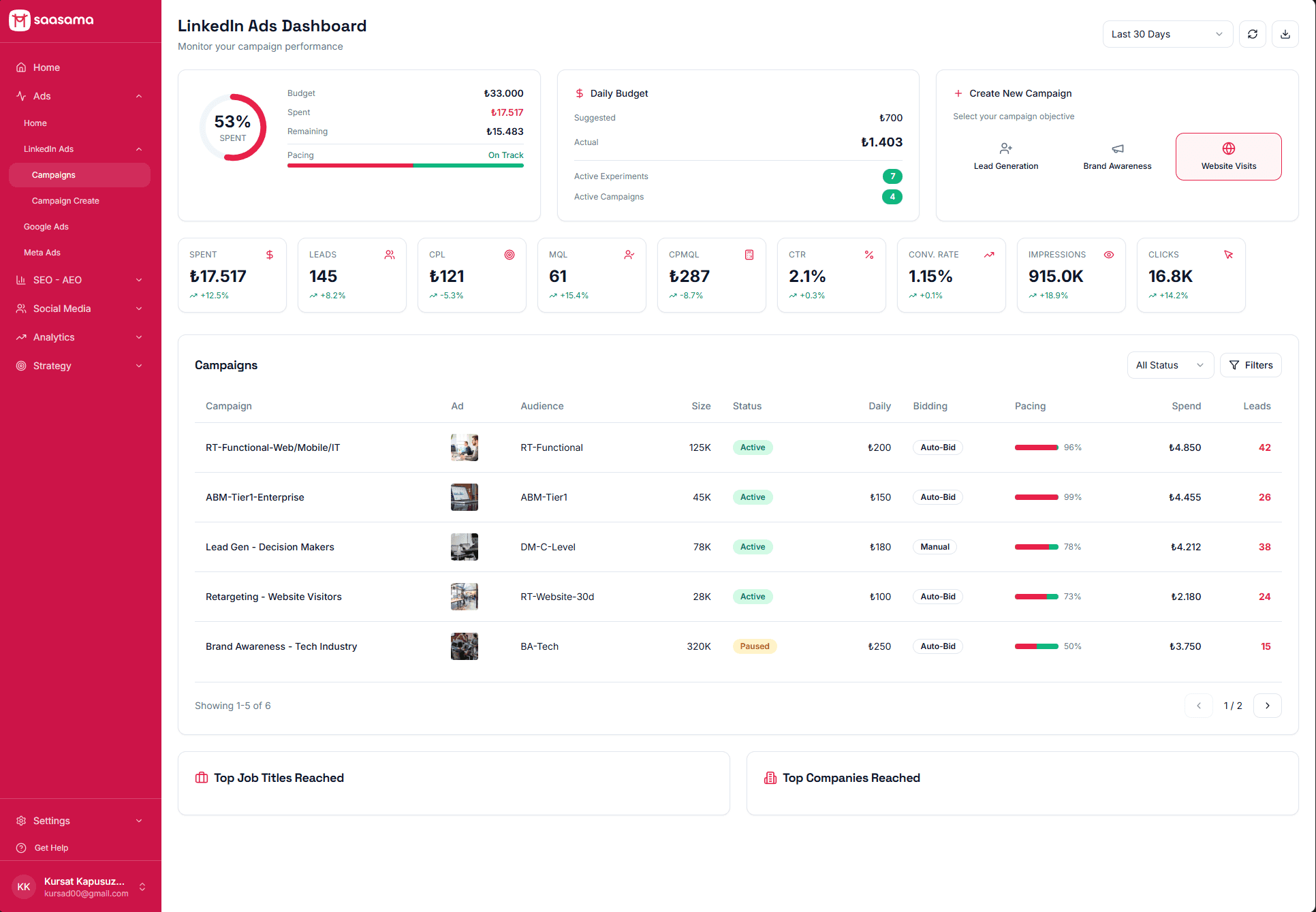Collapse the LinkedIn Ads sidebar submenu
Image resolution: width=1316 pixels, height=912 pixels.
pyautogui.click(x=139, y=148)
